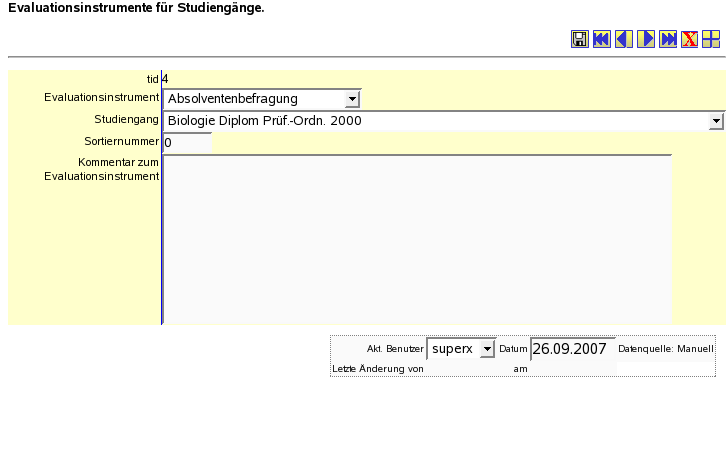Click the save (floppy disk) icon
Screen dimensions: 727x453
pos(579,39)
